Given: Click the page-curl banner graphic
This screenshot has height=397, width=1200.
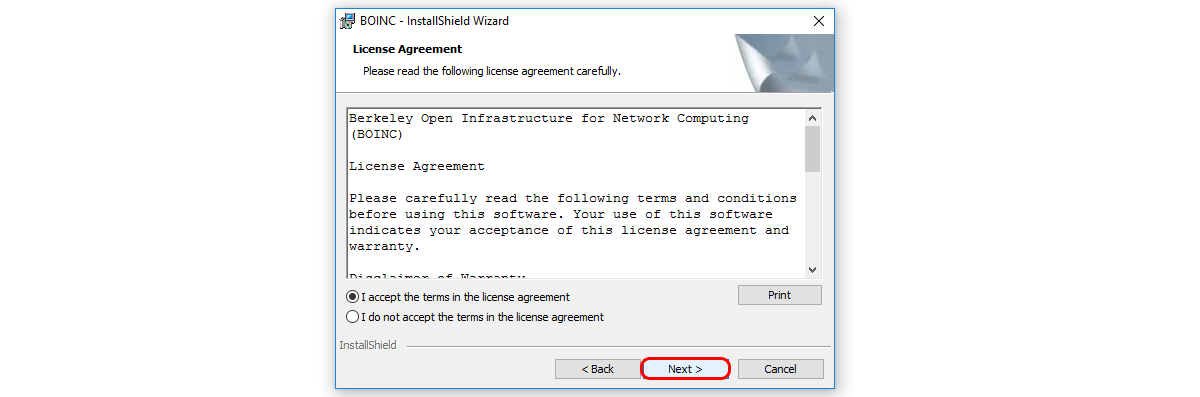Looking at the screenshot, I should [x=784, y=62].
